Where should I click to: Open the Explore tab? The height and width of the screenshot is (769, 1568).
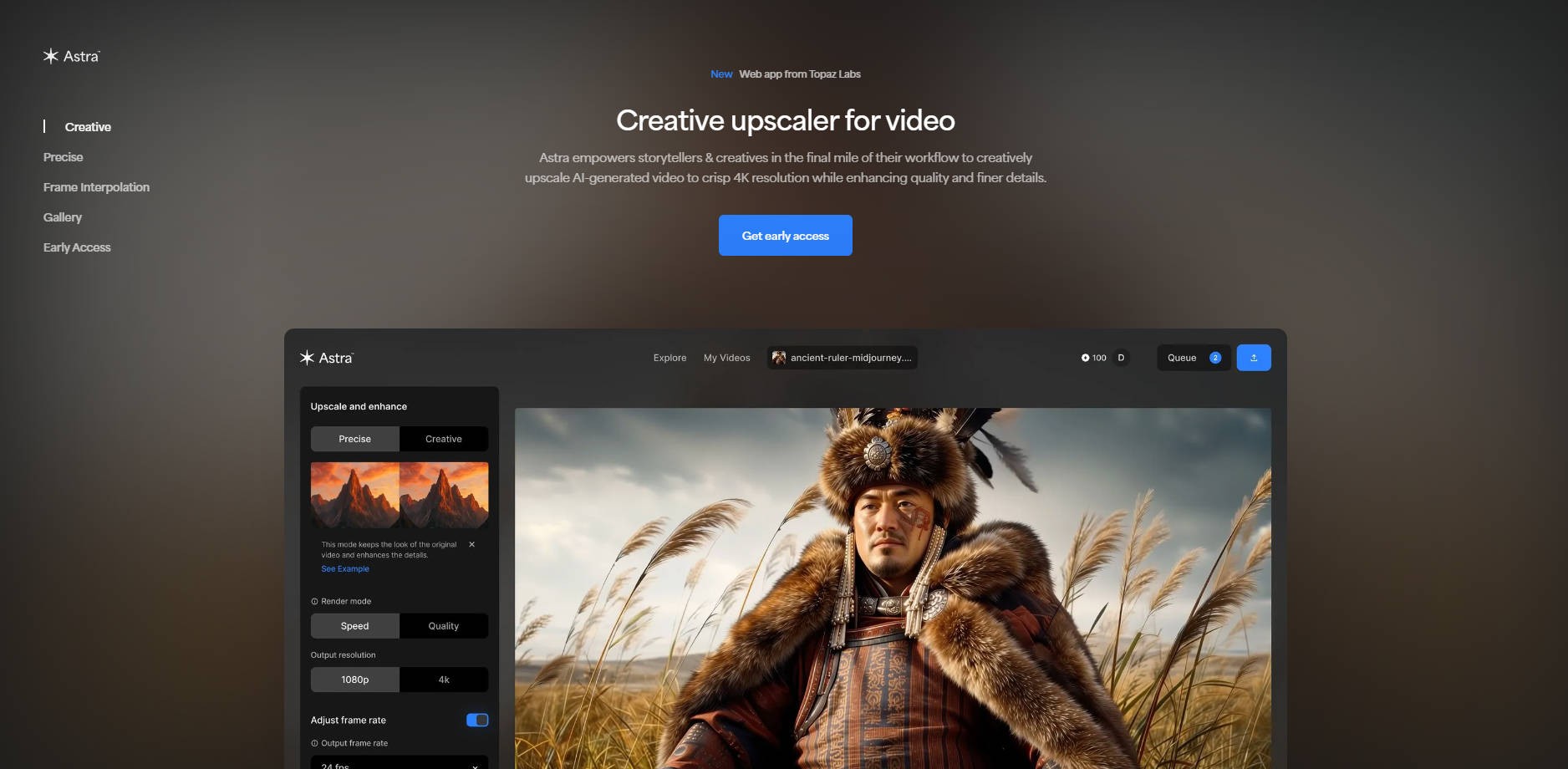[x=669, y=358]
